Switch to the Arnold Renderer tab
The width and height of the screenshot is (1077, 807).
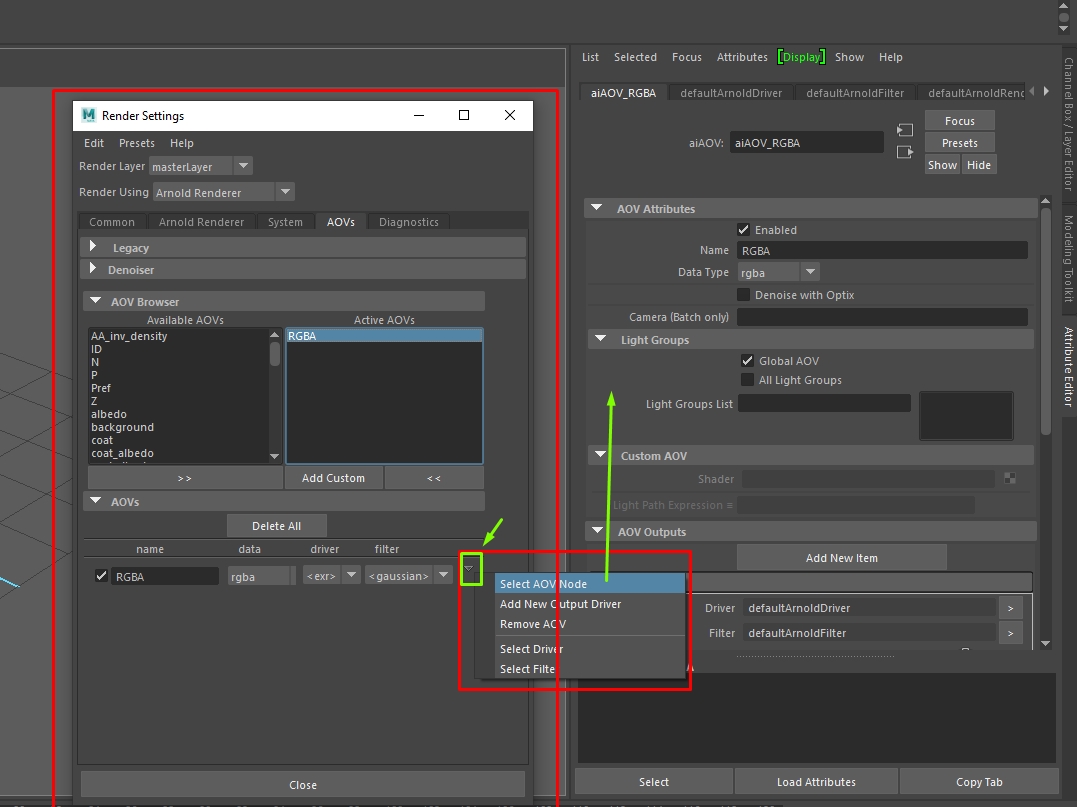point(201,222)
